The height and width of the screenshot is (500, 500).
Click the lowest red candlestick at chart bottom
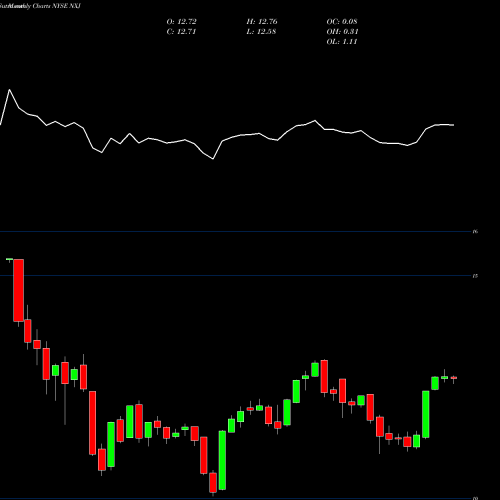tap(213, 482)
